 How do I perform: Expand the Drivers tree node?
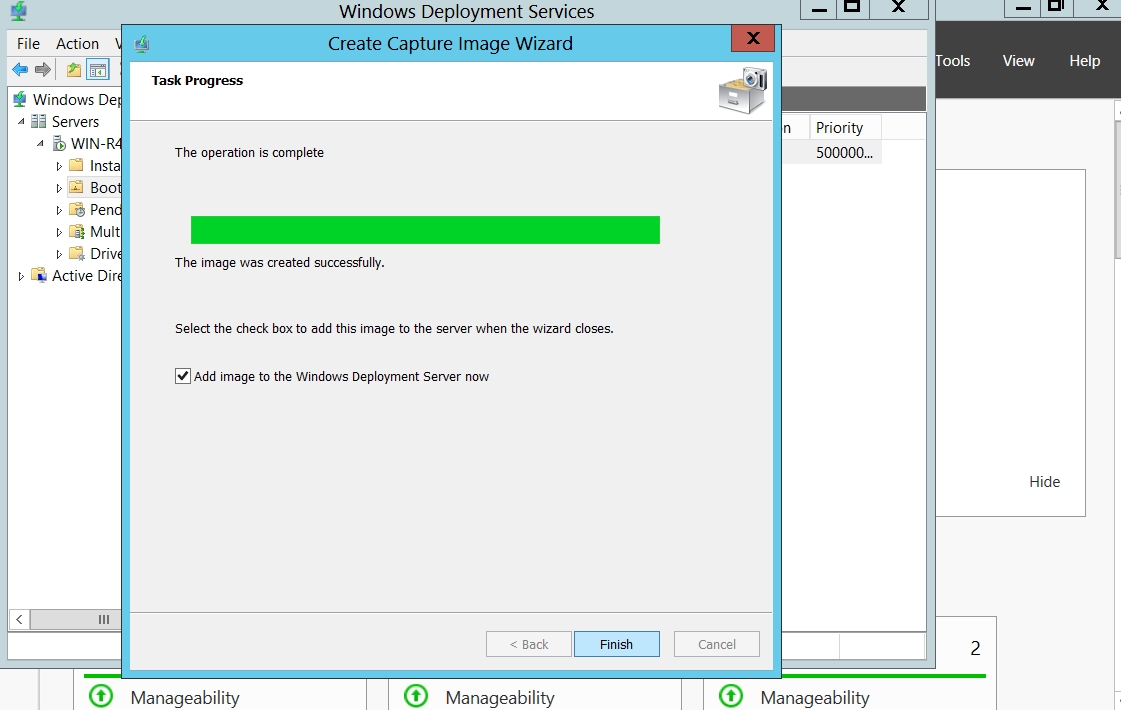click(x=59, y=254)
